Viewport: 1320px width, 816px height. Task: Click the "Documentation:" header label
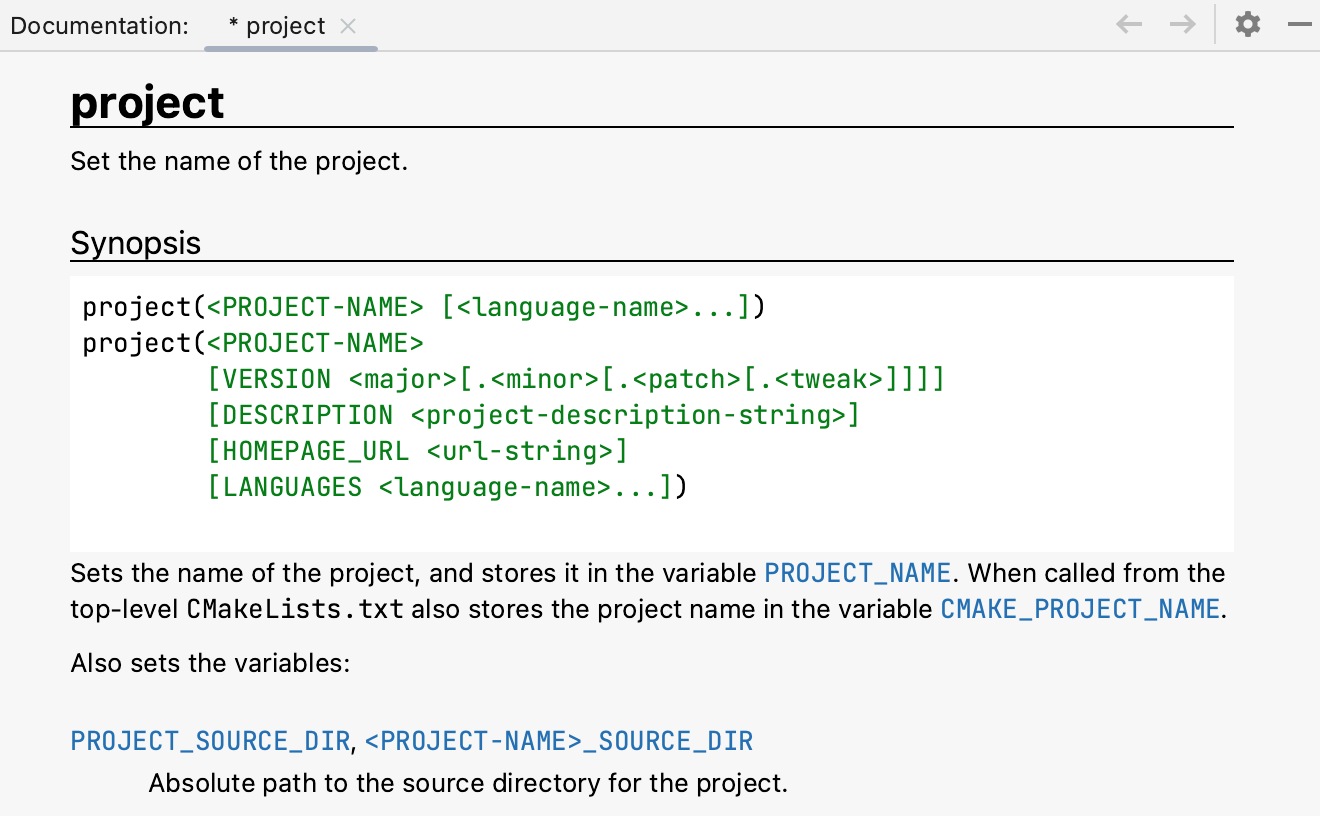(x=98, y=25)
